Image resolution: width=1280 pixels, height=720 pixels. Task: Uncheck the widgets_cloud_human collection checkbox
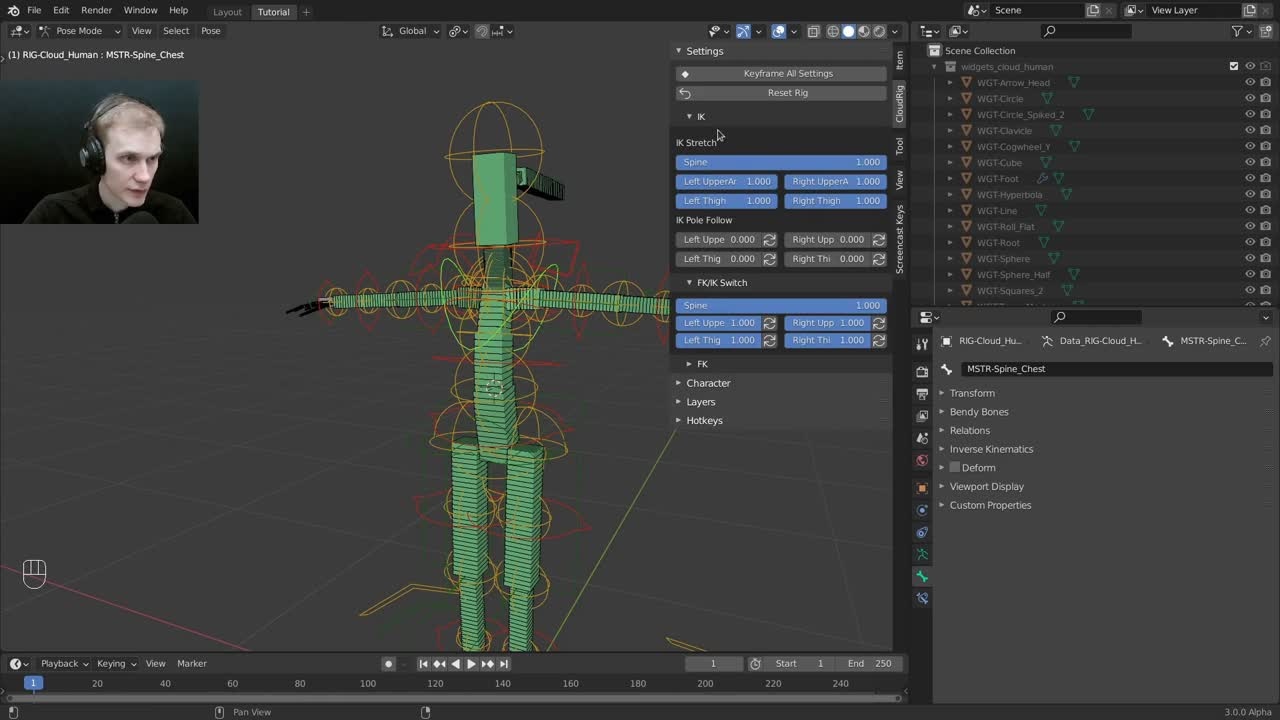(1234, 66)
